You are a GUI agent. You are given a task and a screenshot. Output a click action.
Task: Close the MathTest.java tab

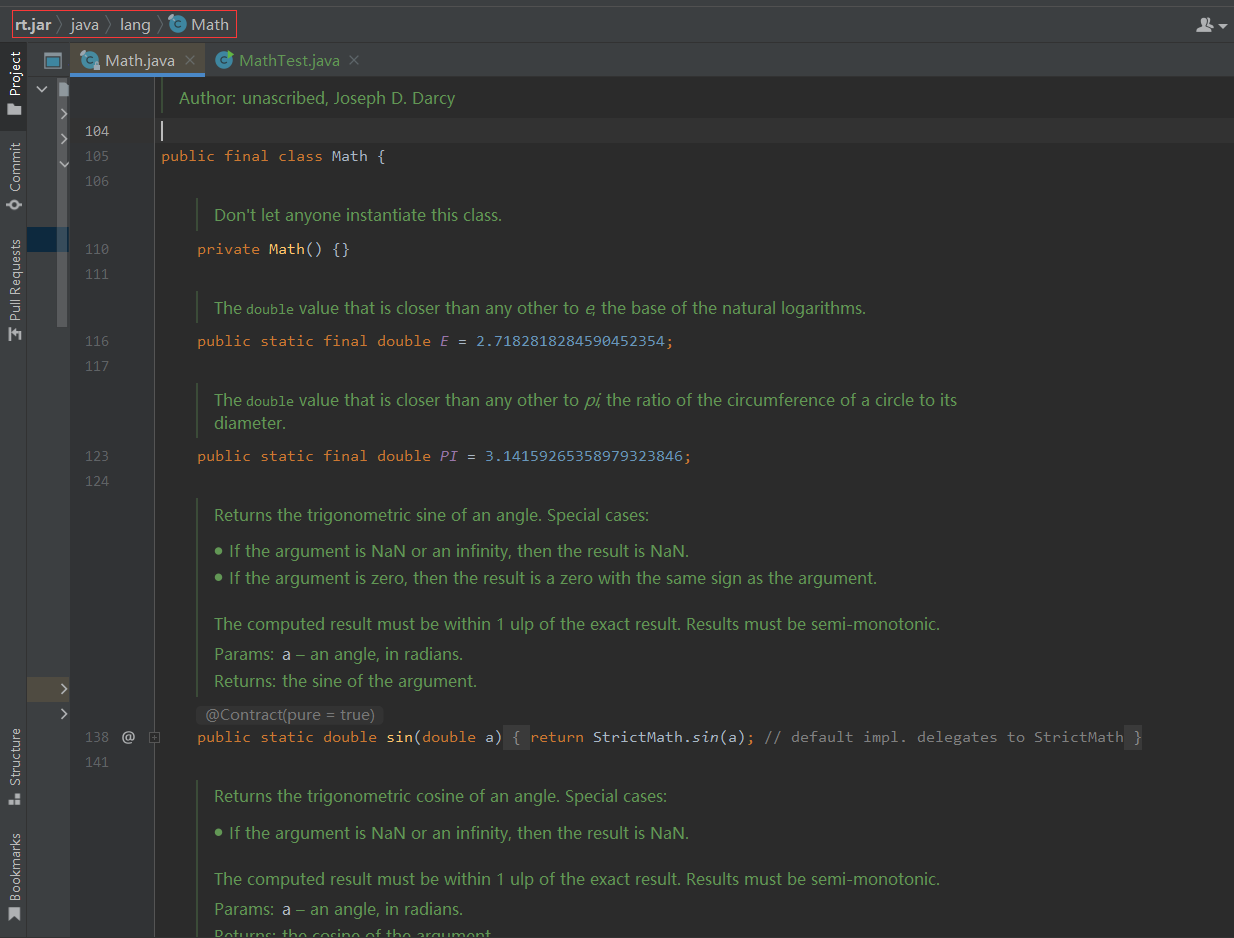tap(354, 60)
